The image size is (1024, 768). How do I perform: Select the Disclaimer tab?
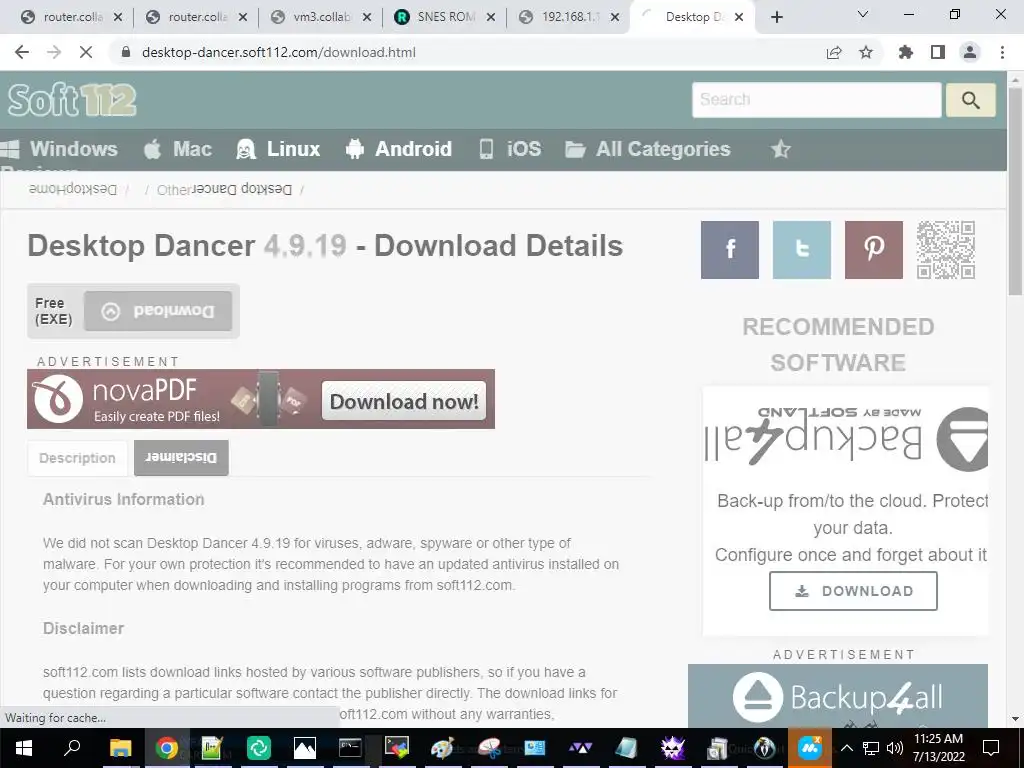pos(181,458)
